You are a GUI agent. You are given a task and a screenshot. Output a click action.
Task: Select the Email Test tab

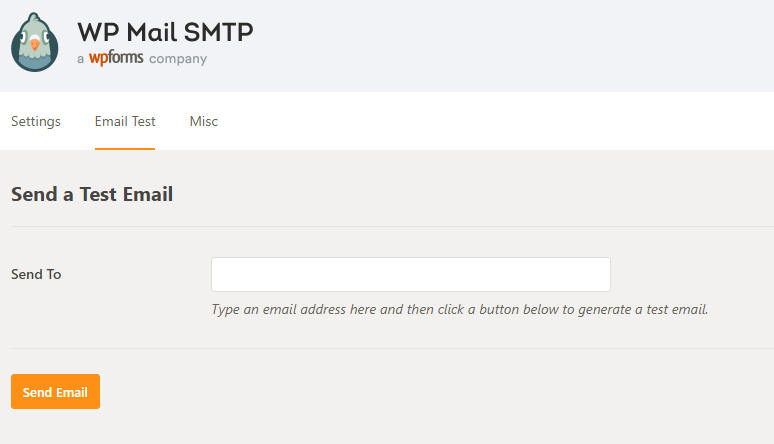tap(125, 121)
